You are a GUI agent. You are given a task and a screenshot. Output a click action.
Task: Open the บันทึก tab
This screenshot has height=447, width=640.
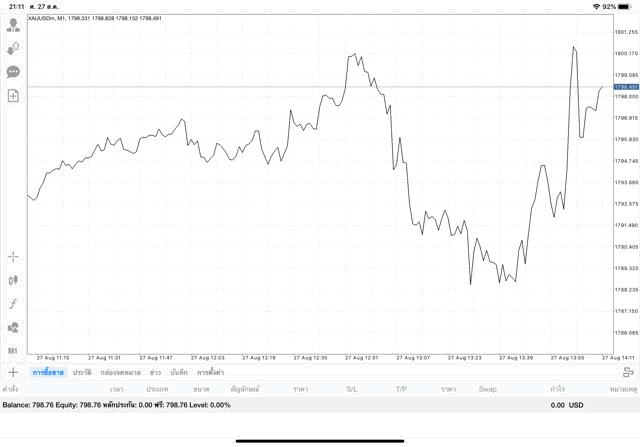[x=179, y=372]
